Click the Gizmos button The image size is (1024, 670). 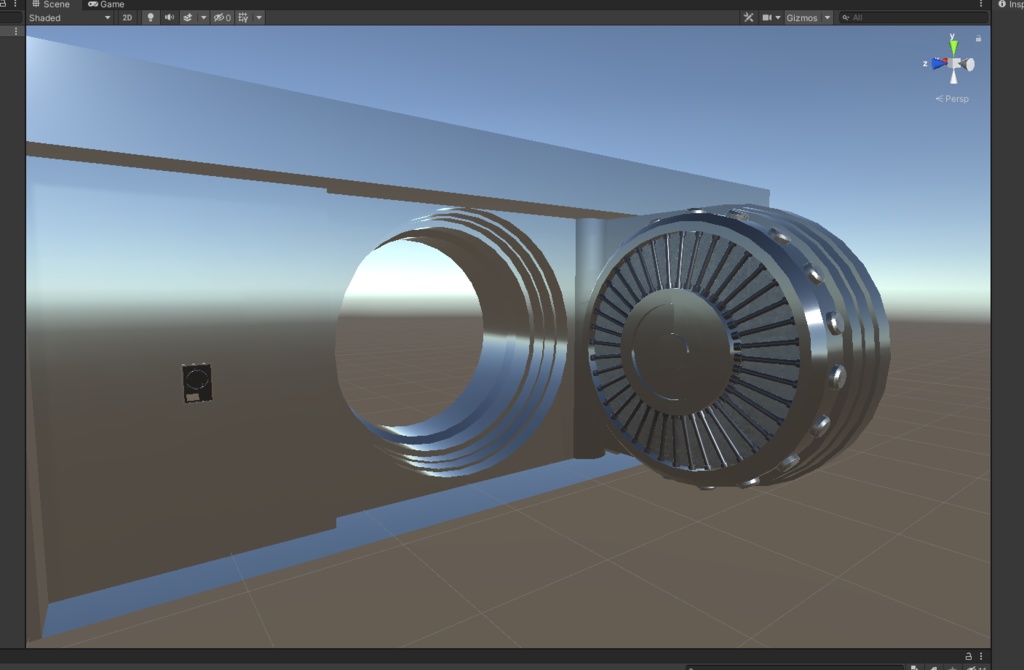point(803,17)
